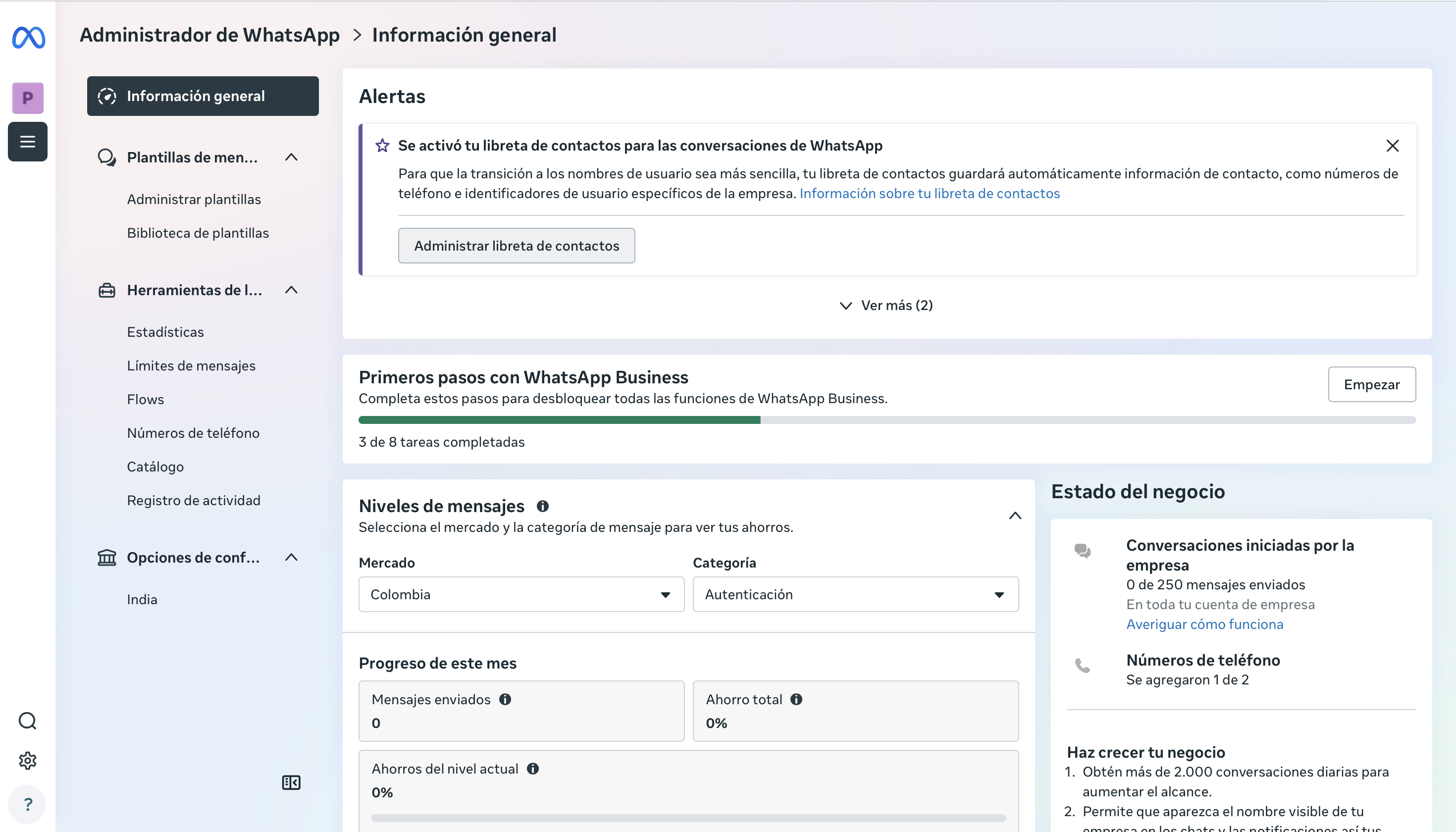Open Administrar plantillas
1456x832 pixels.
pos(194,200)
